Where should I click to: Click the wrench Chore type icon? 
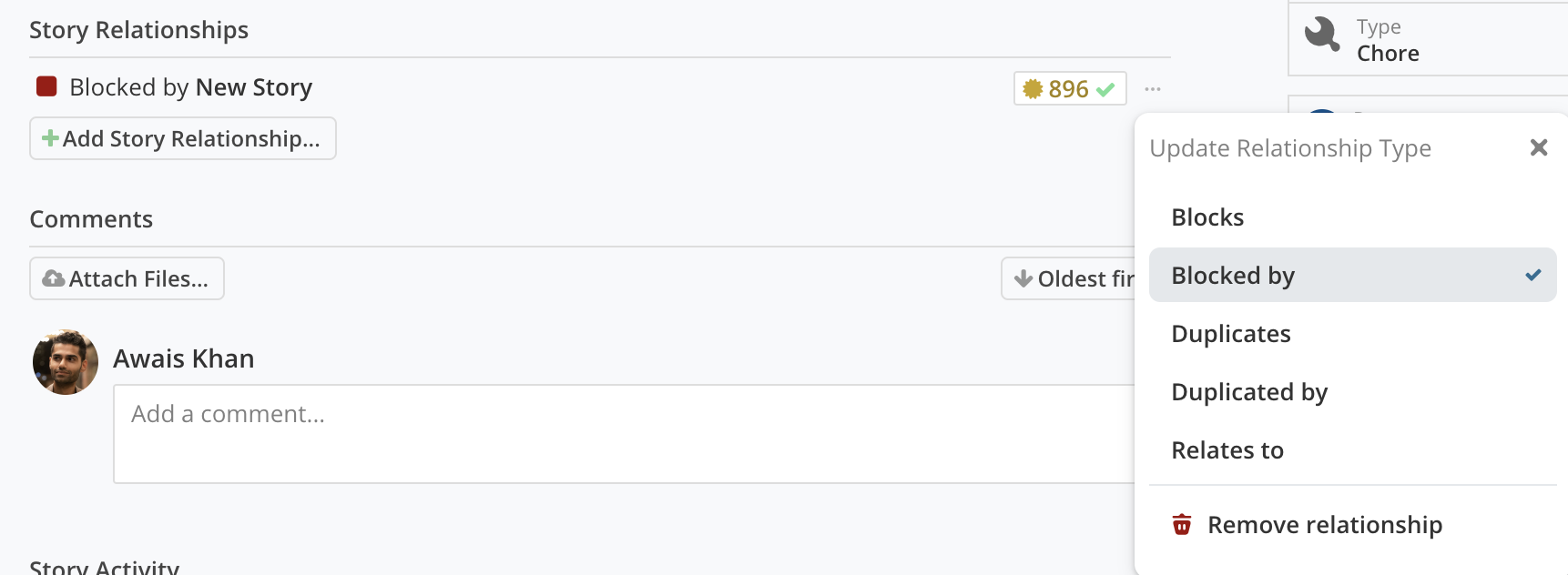(x=1322, y=35)
